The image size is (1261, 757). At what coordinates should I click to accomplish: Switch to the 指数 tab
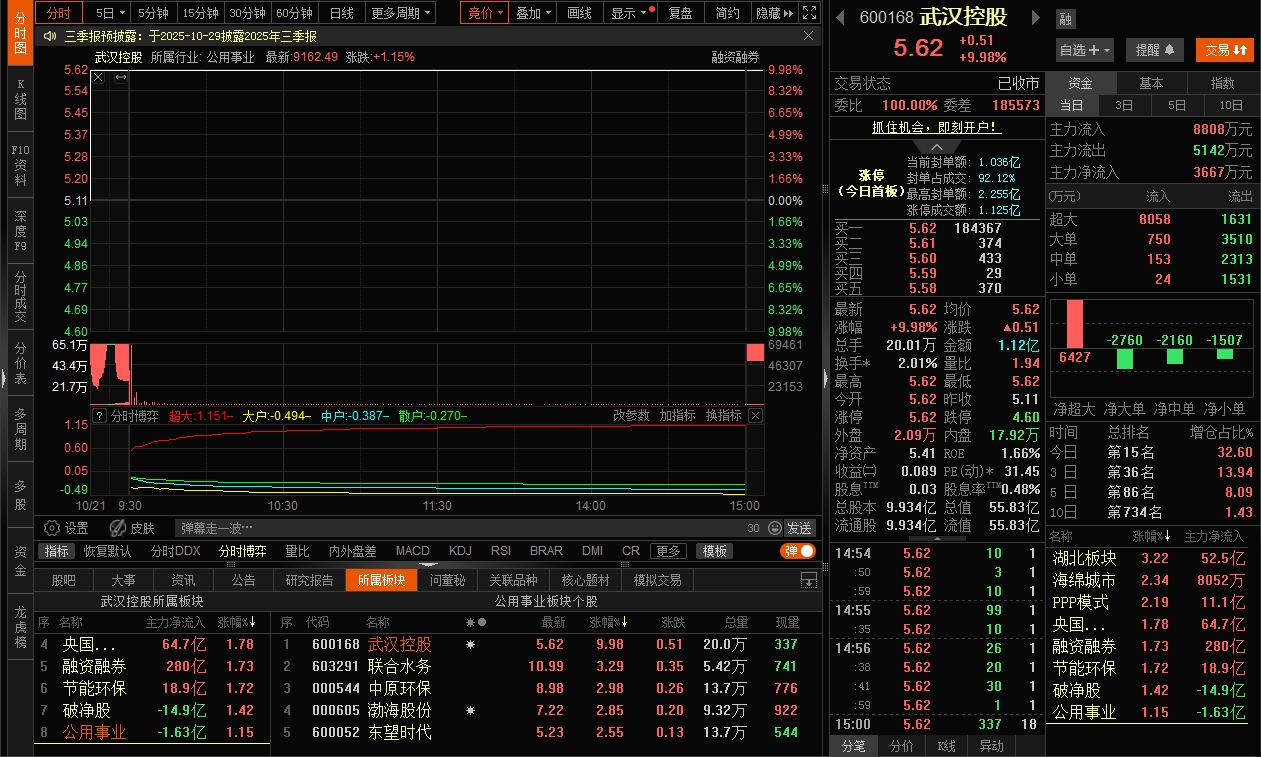click(1221, 83)
